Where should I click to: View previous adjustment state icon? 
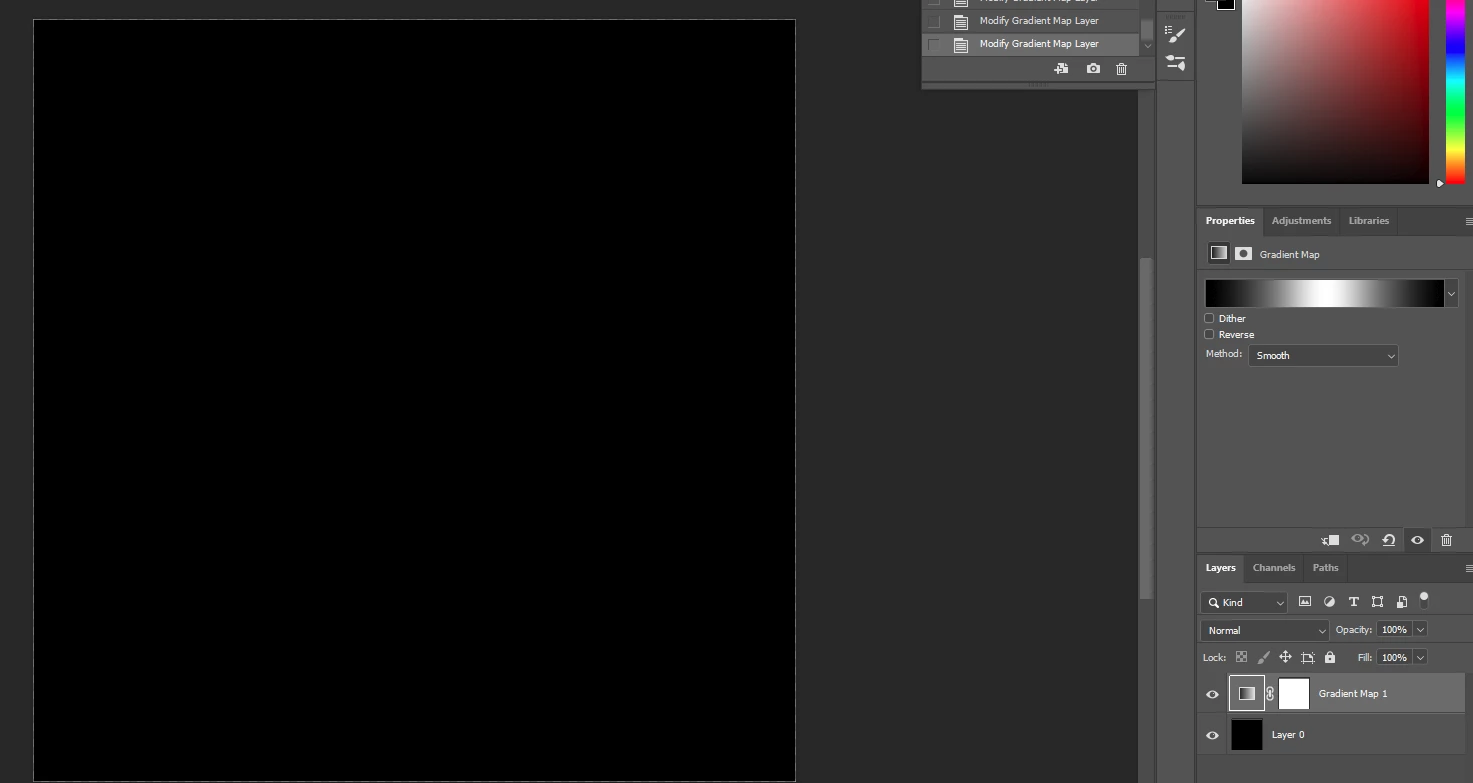(1360, 540)
